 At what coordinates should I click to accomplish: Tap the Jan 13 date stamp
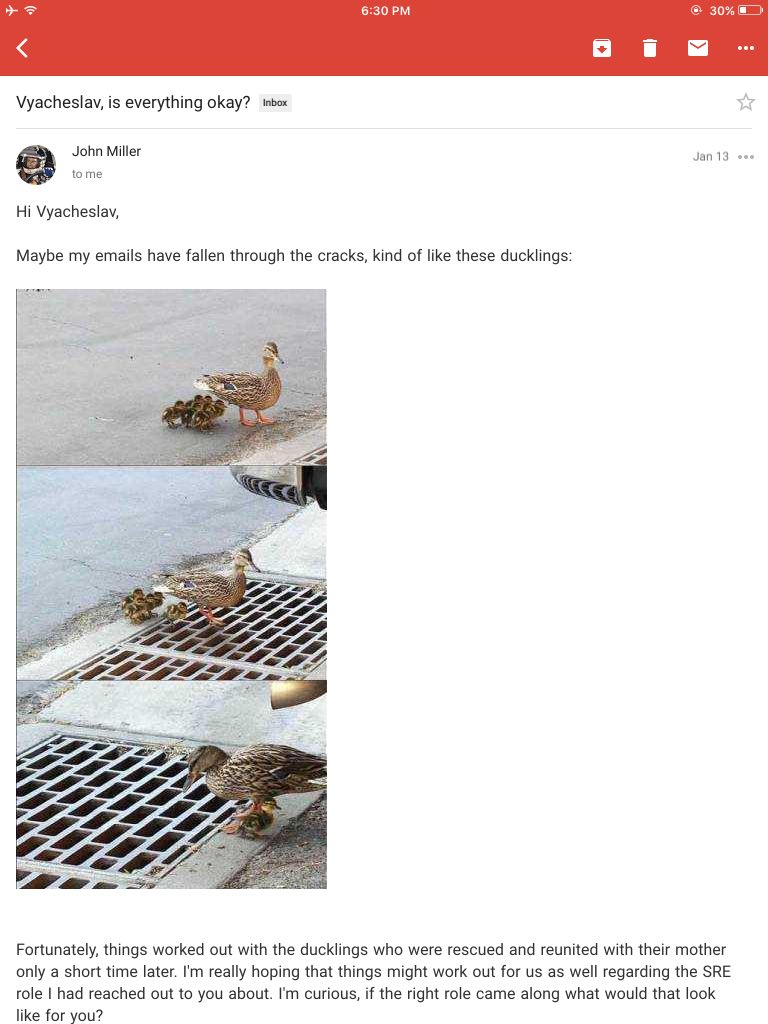(711, 157)
